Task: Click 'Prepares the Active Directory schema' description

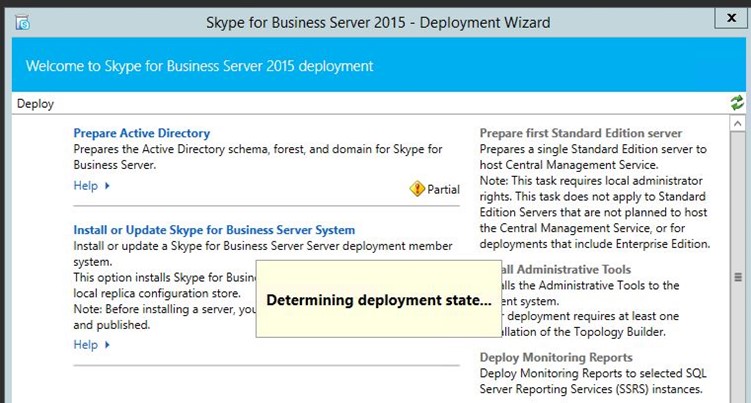Action: tap(258, 157)
